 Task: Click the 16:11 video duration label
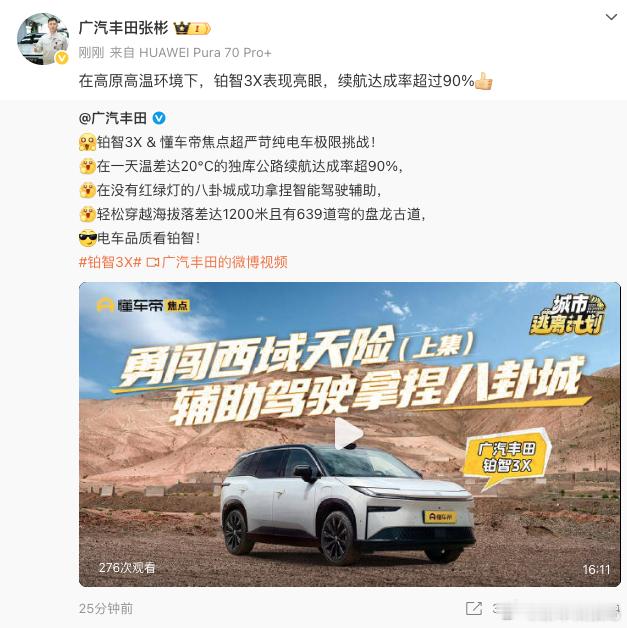coord(596,570)
